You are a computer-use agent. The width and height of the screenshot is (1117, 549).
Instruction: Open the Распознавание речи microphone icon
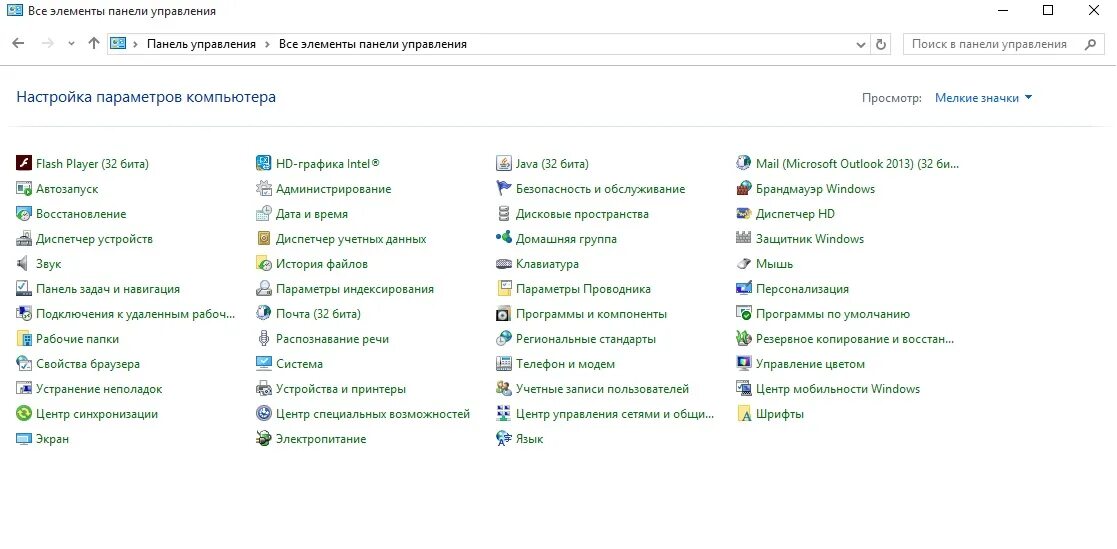pyautogui.click(x=264, y=339)
